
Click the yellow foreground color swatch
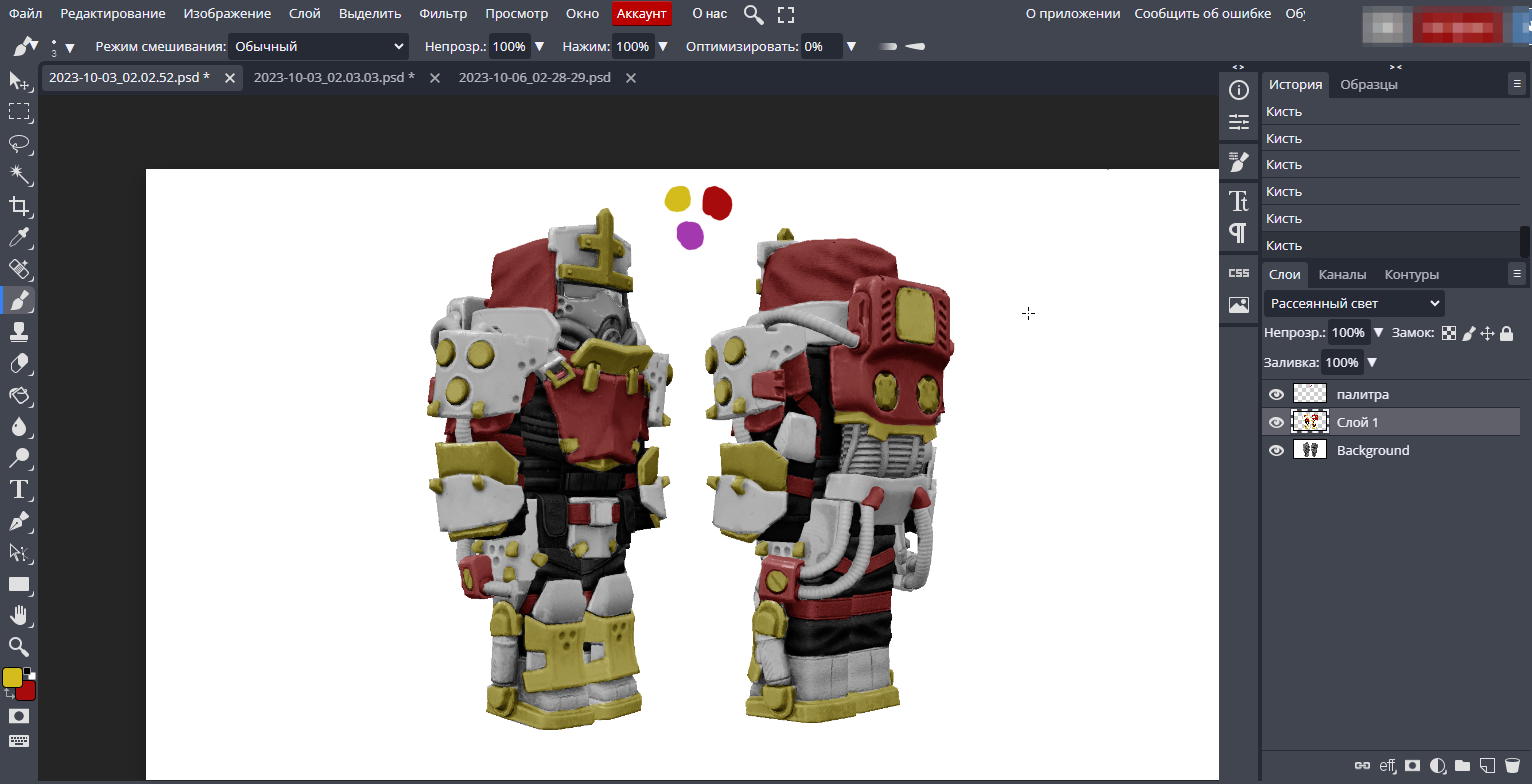[x=12, y=678]
